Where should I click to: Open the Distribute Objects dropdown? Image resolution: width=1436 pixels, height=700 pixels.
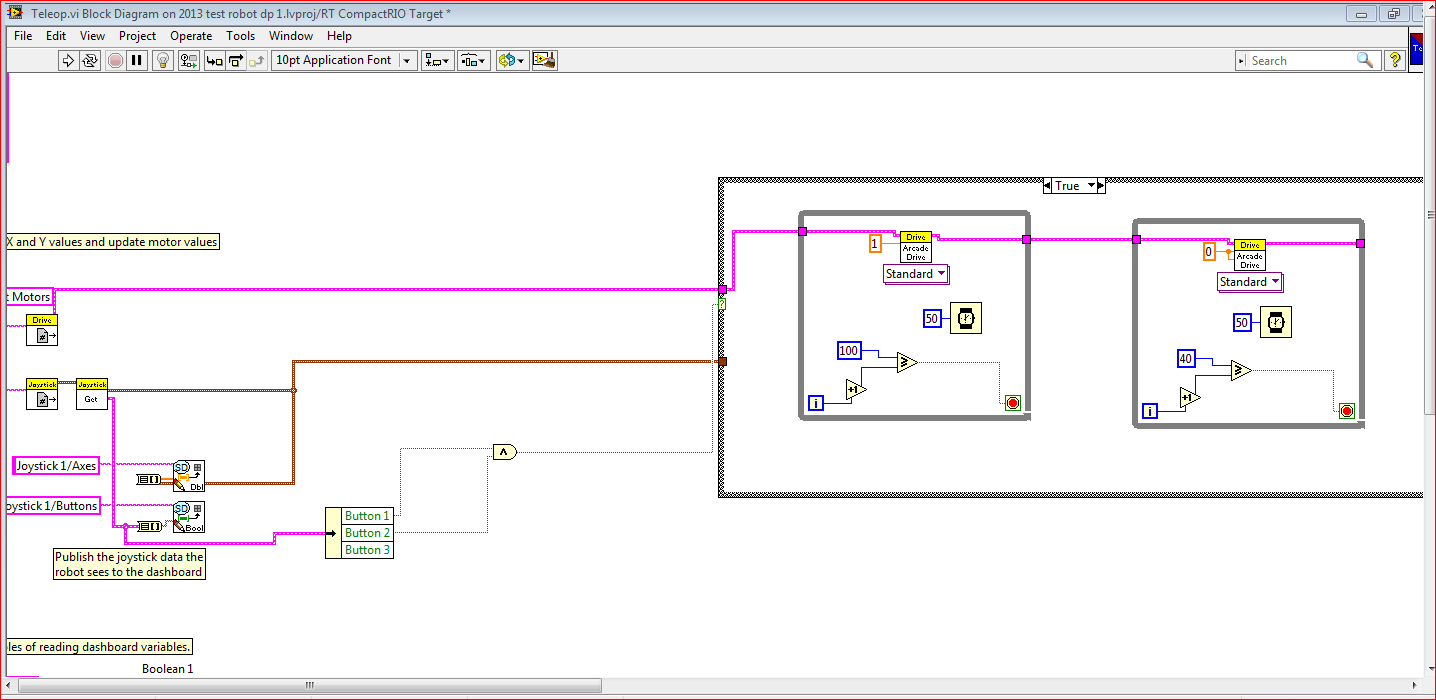coord(474,60)
